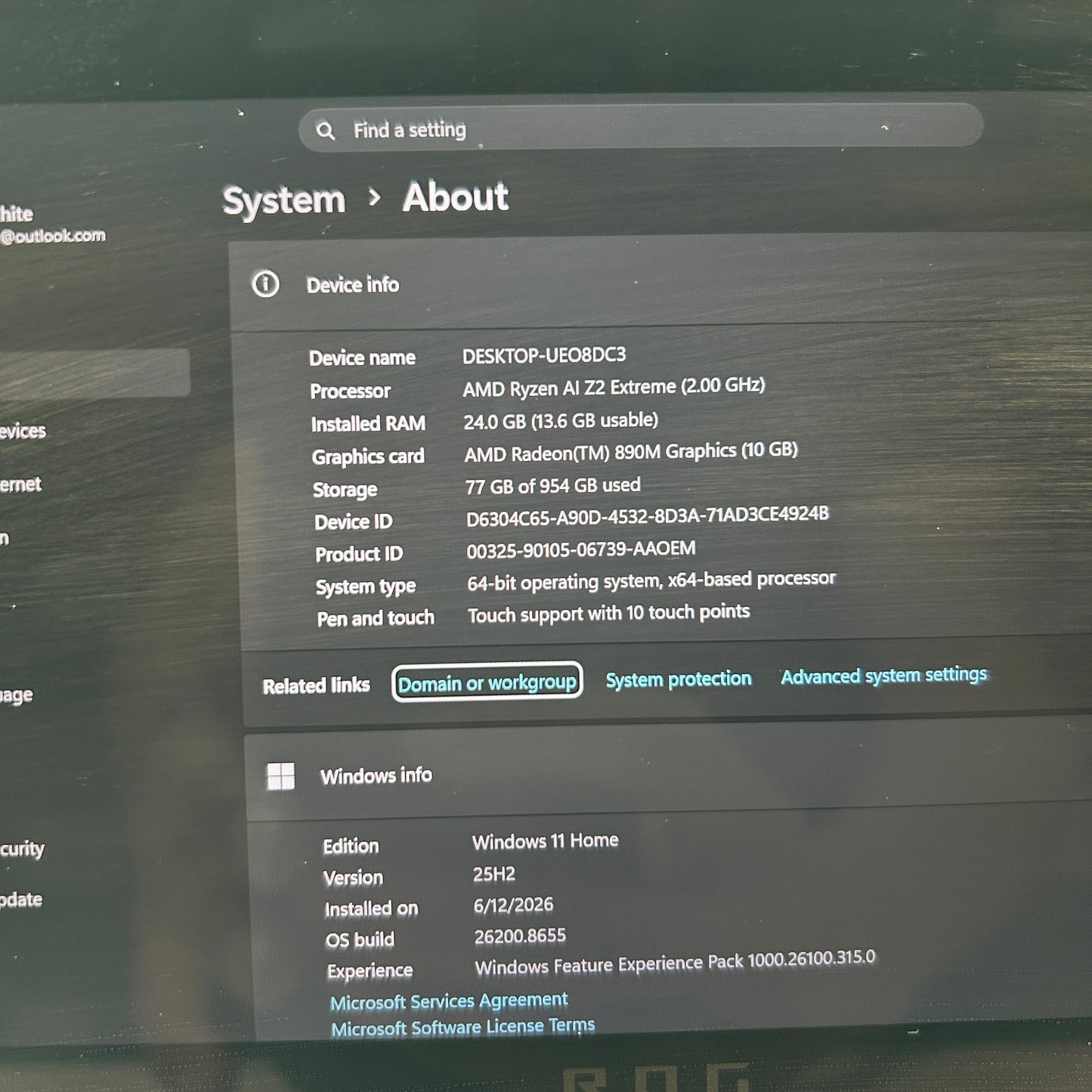The height and width of the screenshot is (1092, 1092).
Task: Click the Device name label
Action: pyautogui.click(x=362, y=357)
